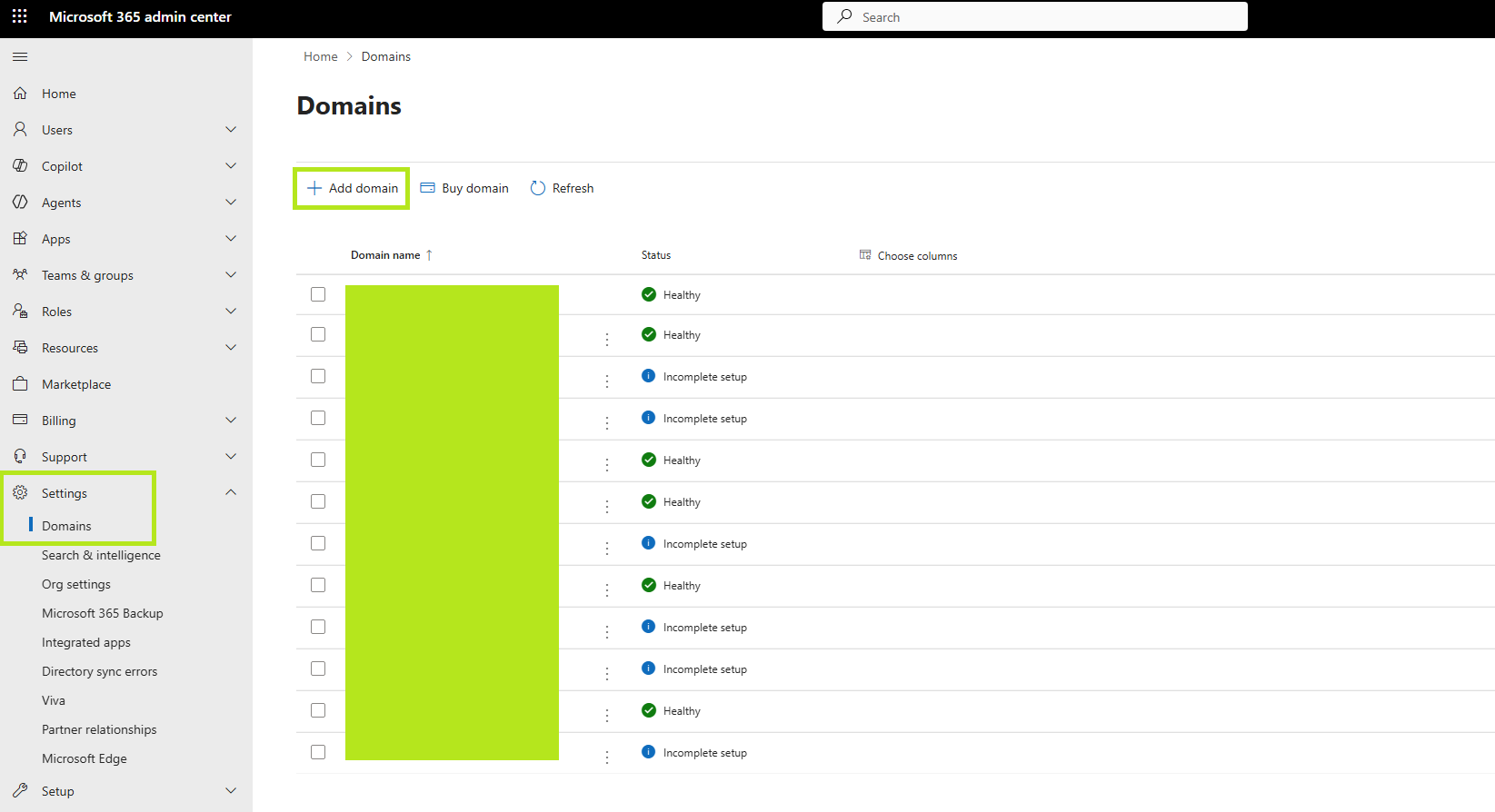Refresh the domains list
The height and width of the screenshot is (812, 1495).
pyautogui.click(x=562, y=188)
